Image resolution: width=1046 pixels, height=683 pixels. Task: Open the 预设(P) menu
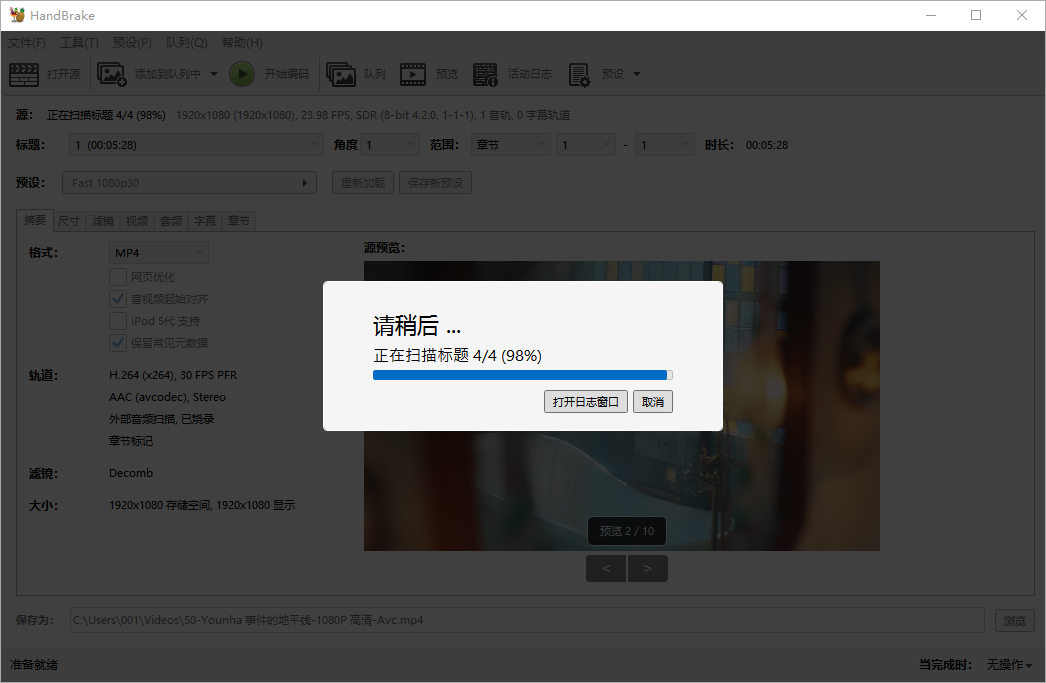(x=132, y=43)
